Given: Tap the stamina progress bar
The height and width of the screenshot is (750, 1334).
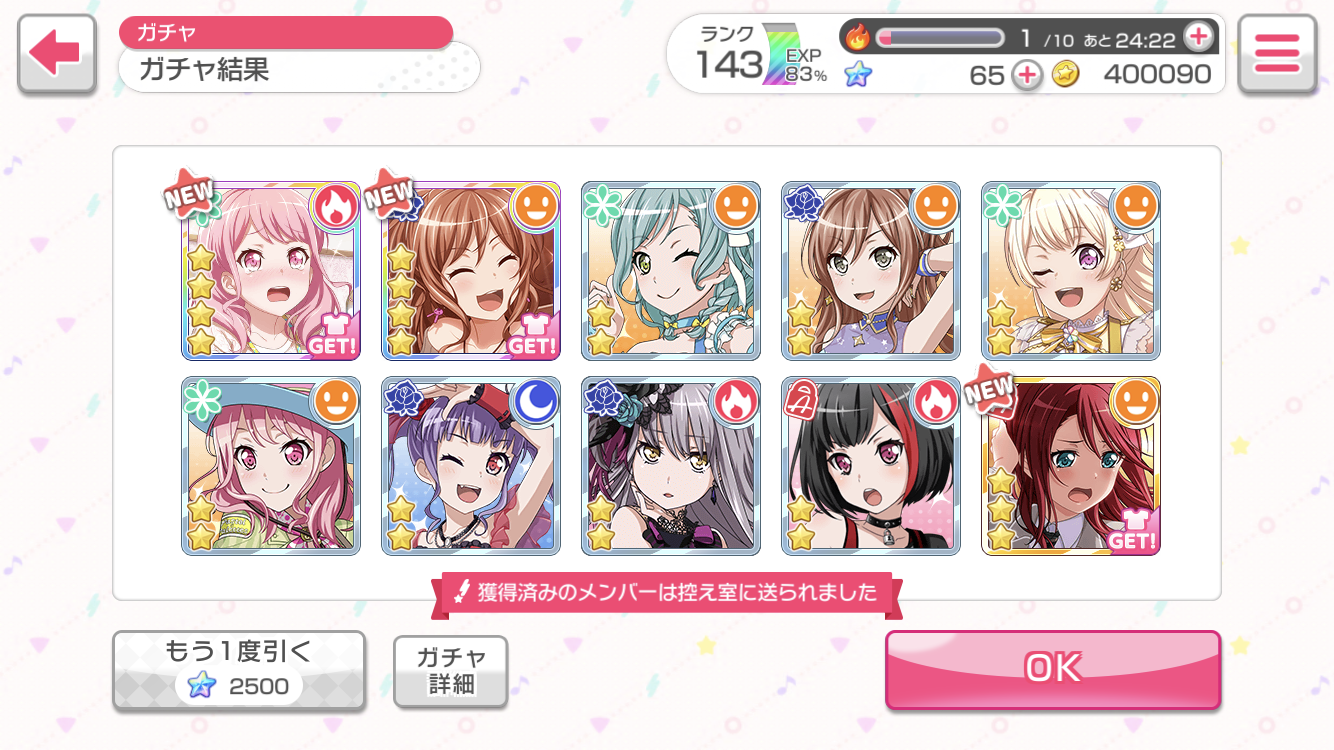Looking at the screenshot, I should pyautogui.click(x=940, y=38).
